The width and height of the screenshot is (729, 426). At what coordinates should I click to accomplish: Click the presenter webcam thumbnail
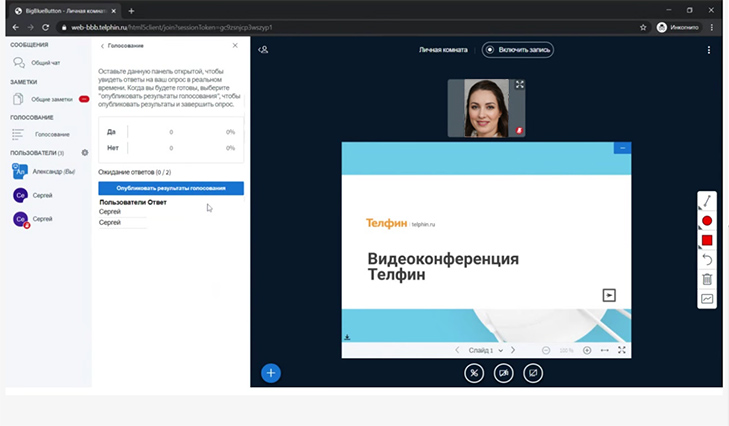(486, 108)
